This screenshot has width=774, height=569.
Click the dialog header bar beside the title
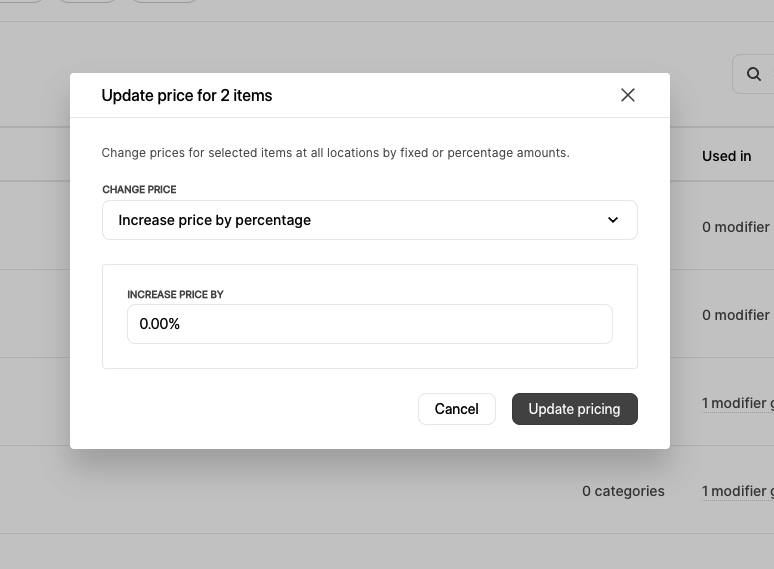(x=444, y=95)
